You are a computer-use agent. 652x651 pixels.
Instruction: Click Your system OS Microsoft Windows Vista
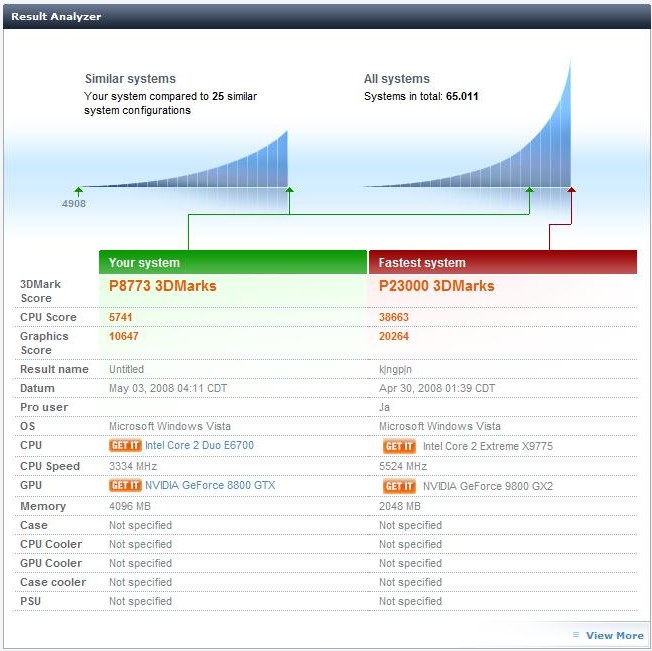(x=170, y=426)
